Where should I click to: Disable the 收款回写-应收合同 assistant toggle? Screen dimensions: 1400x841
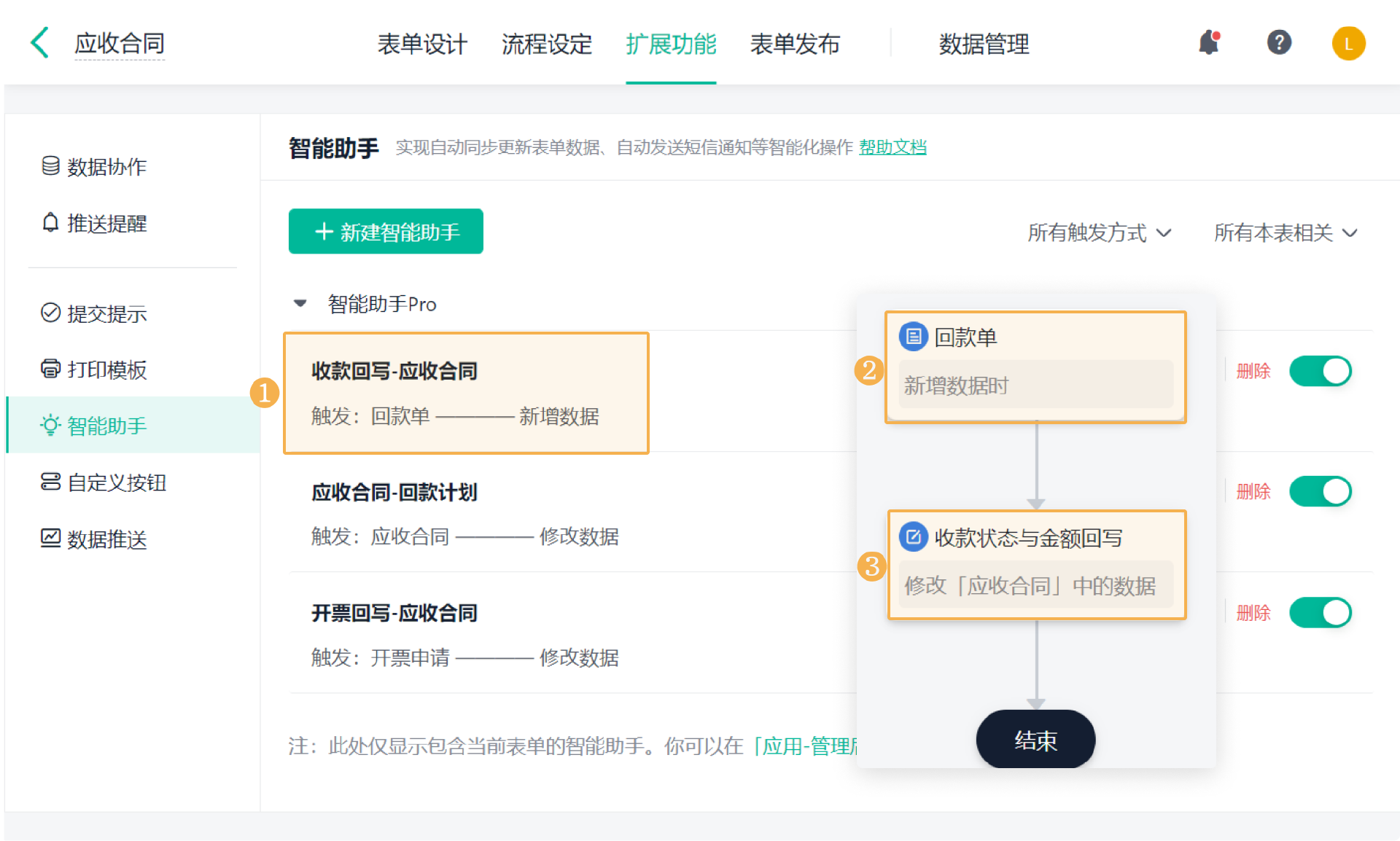[x=1320, y=371]
